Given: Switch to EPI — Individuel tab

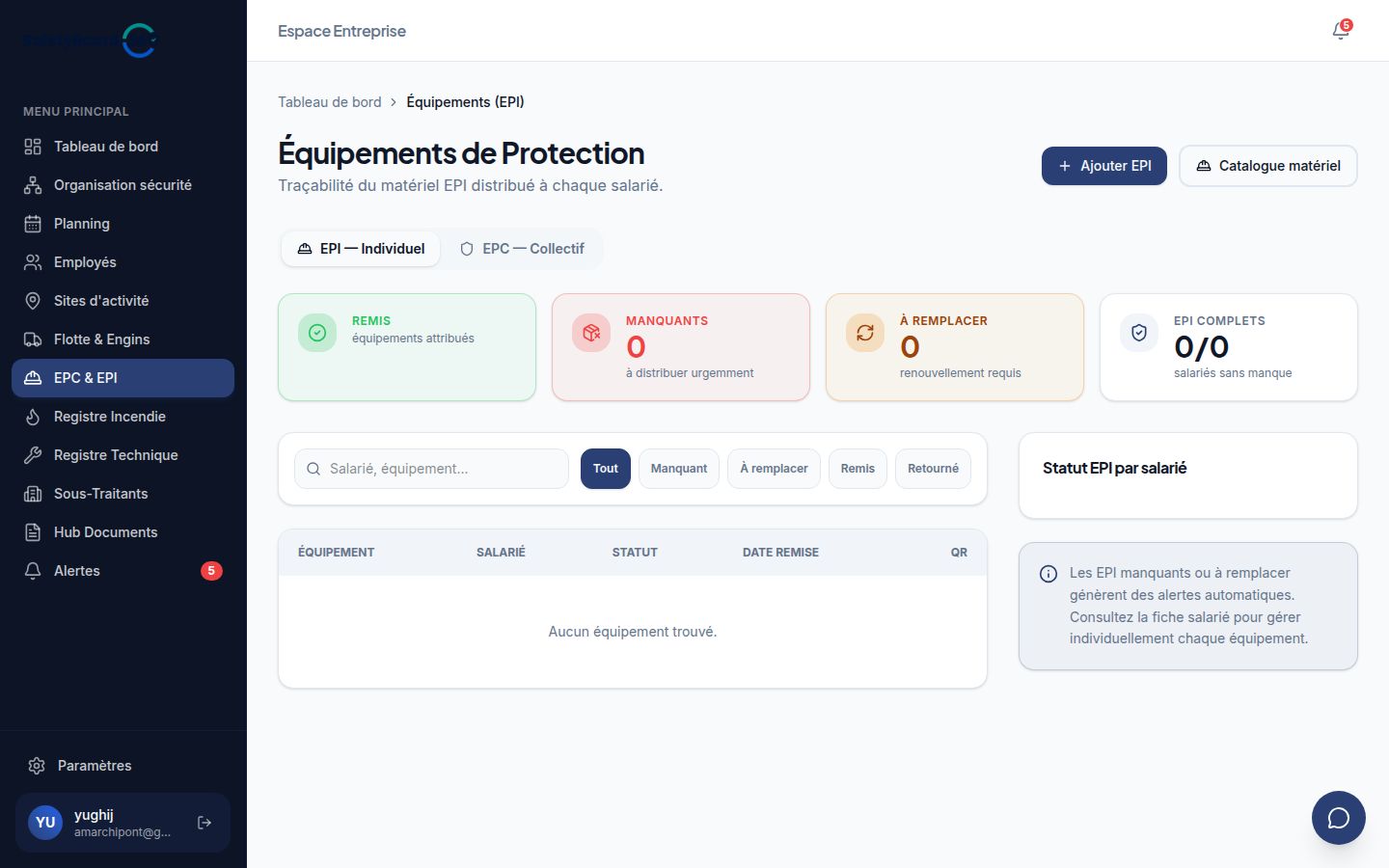Looking at the screenshot, I should (x=361, y=249).
